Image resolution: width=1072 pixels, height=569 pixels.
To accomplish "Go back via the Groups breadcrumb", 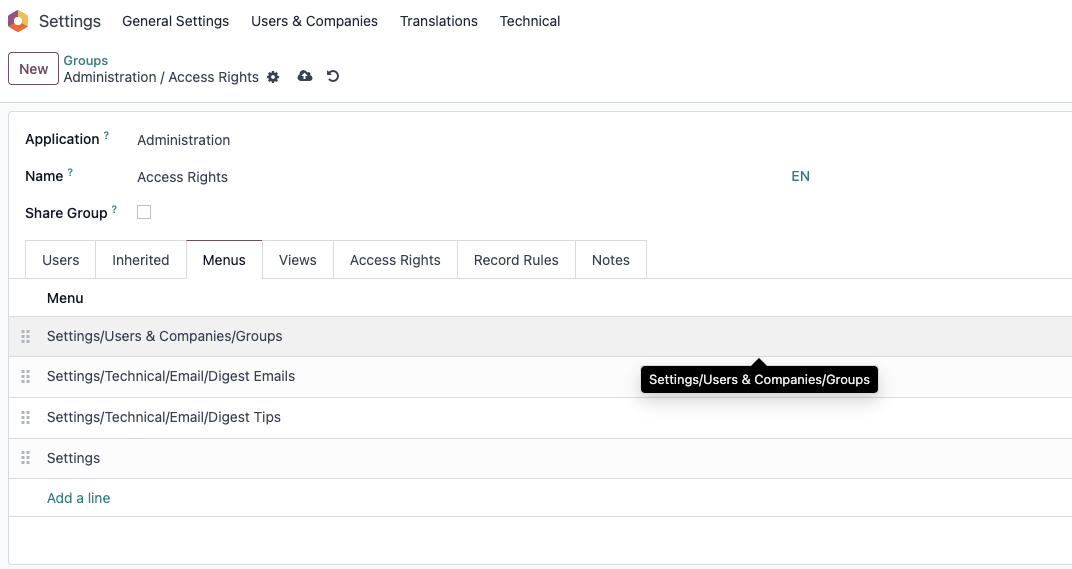I will tap(85, 60).
